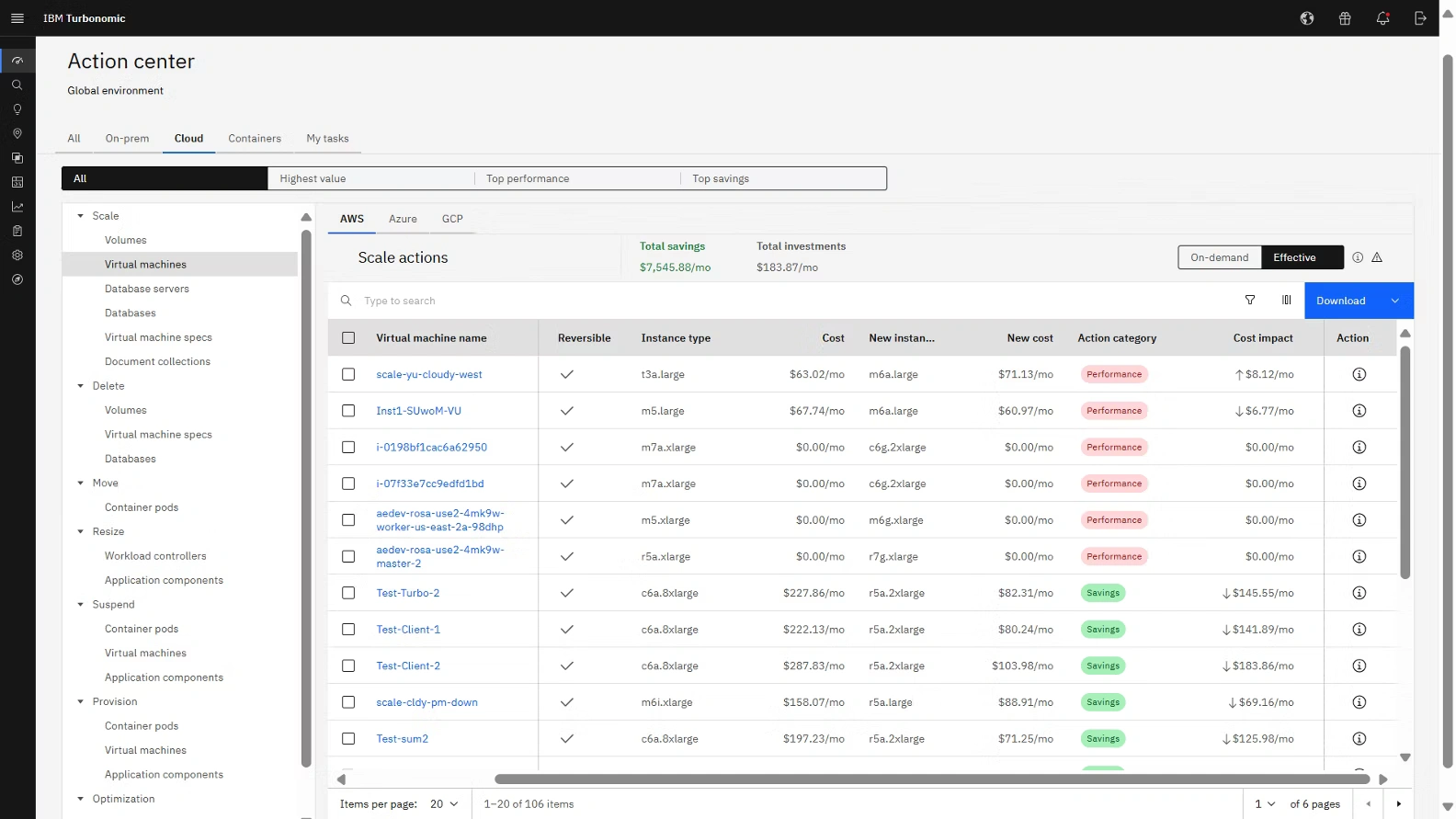Viewport: 1456px width, 819px height.
Task: Select the Top savings filter button
Action: point(721,179)
